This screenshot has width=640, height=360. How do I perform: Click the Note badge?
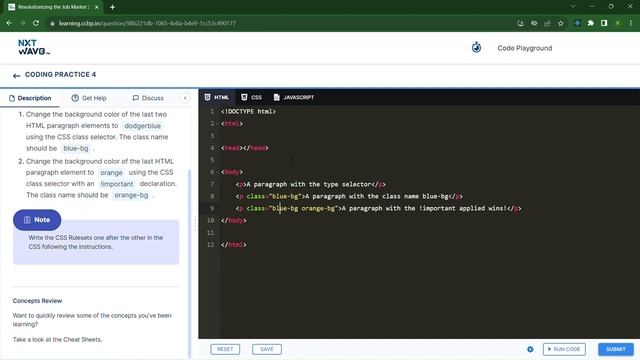point(37,220)
